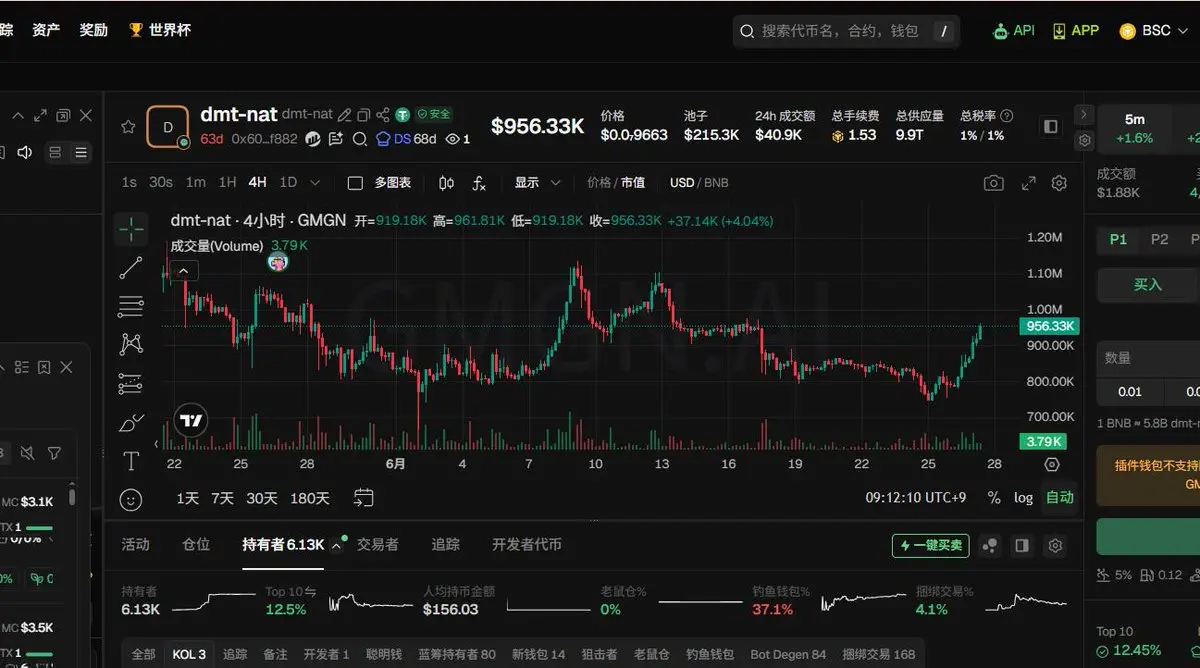Take a chart screenshot with camera icon
Viewport: 1200px width, 668px height.
coord(993,183)
